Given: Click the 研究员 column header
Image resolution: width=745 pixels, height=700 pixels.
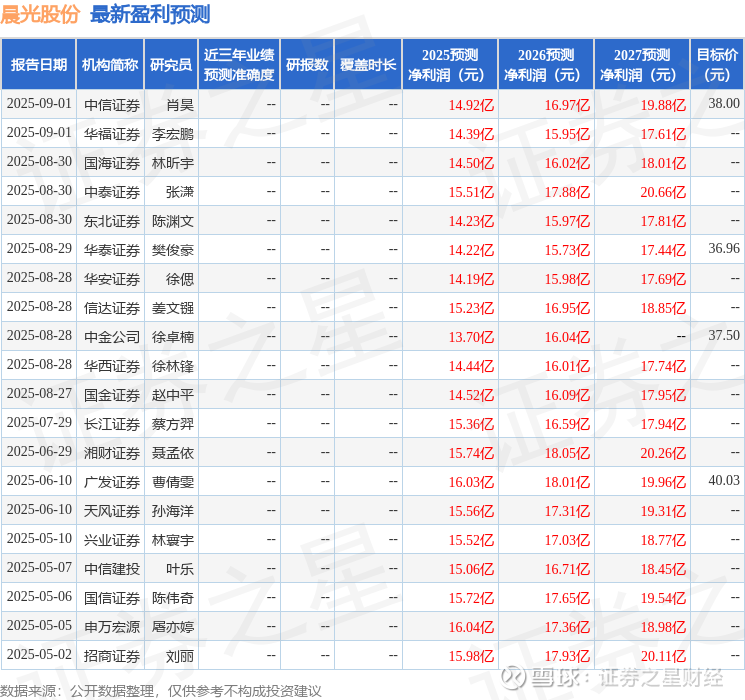Looking at the screenshot, I should tap(171, 65).
